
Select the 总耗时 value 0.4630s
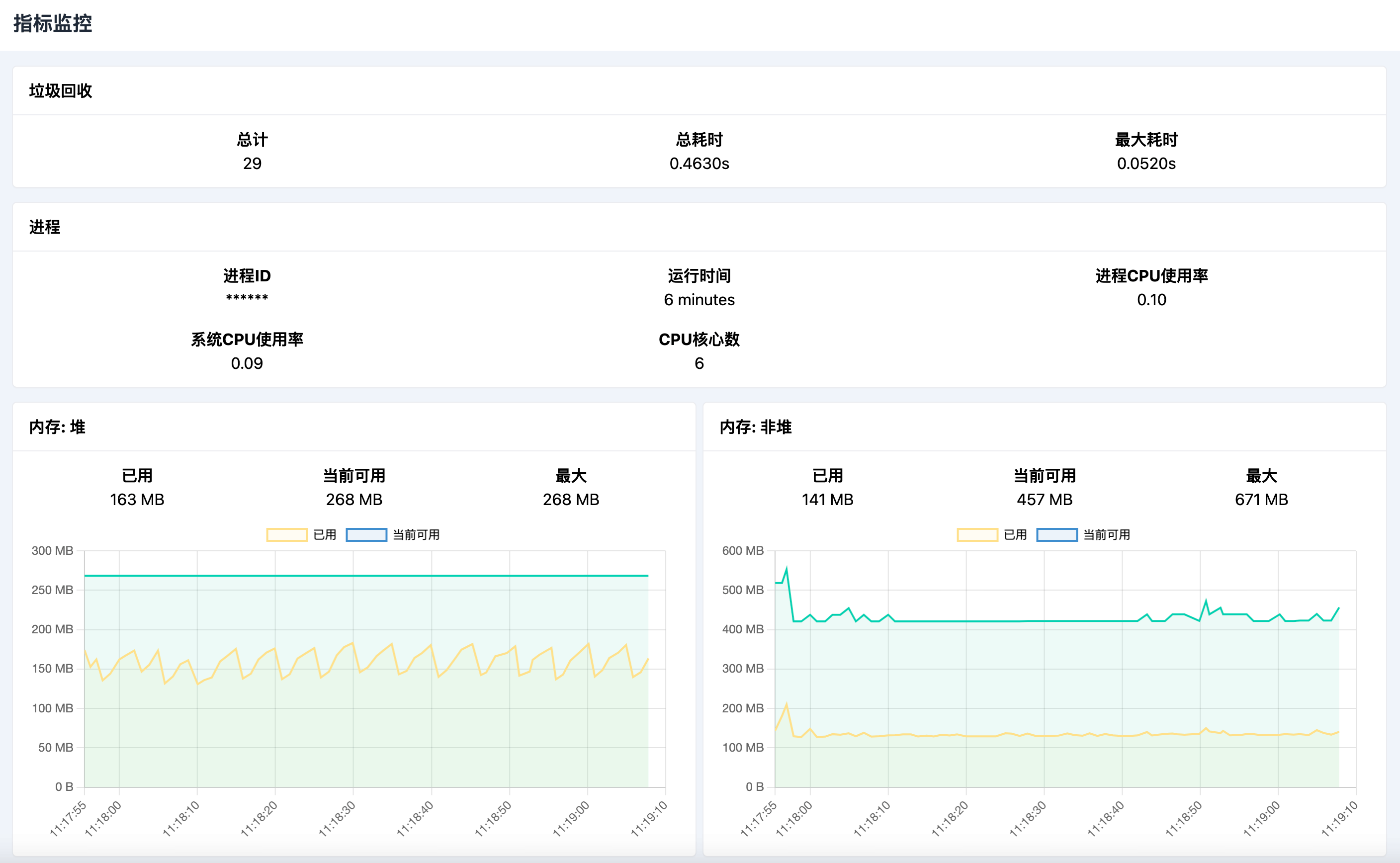[699, 164]
